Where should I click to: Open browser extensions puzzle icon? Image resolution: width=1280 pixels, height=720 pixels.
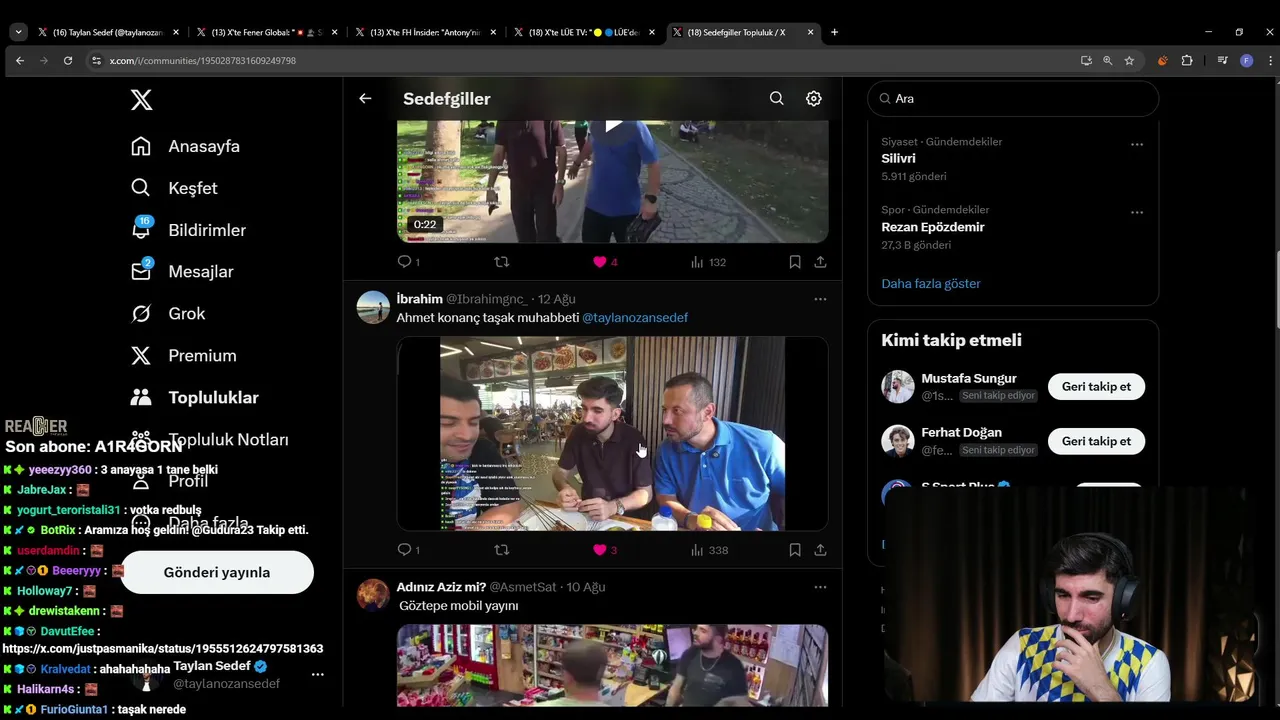click(1187, 61)
